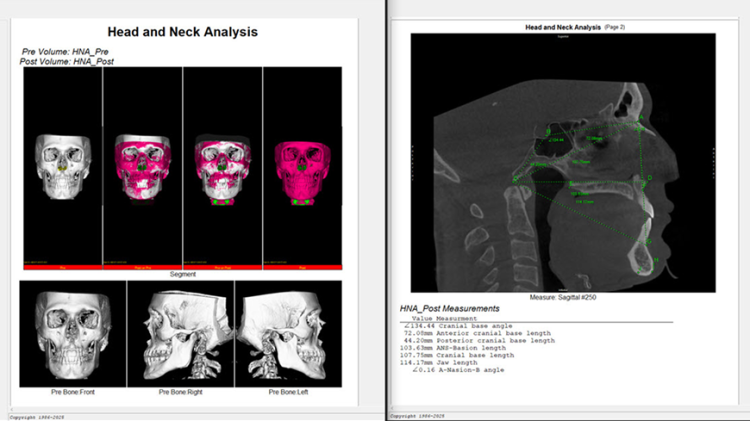
Task: Click the Pre Bone Front skull image
Action: (73, 333)
